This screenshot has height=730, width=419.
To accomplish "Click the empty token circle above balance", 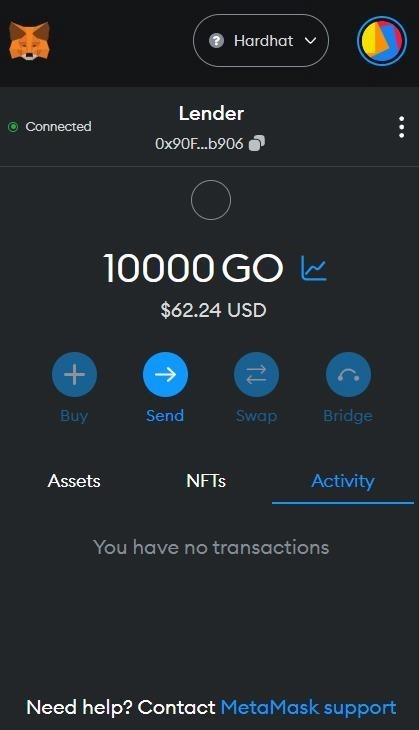I will pos(211,200).
